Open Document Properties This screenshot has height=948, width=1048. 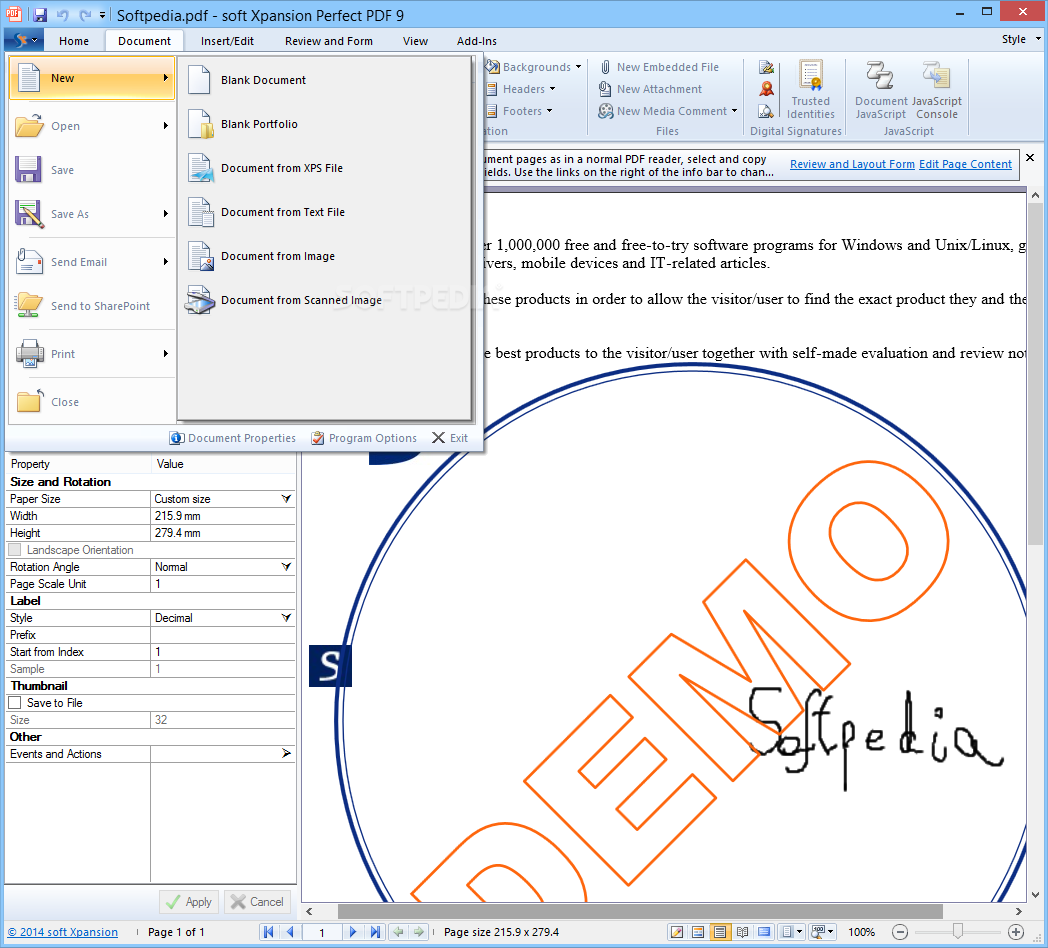[233, 438]
